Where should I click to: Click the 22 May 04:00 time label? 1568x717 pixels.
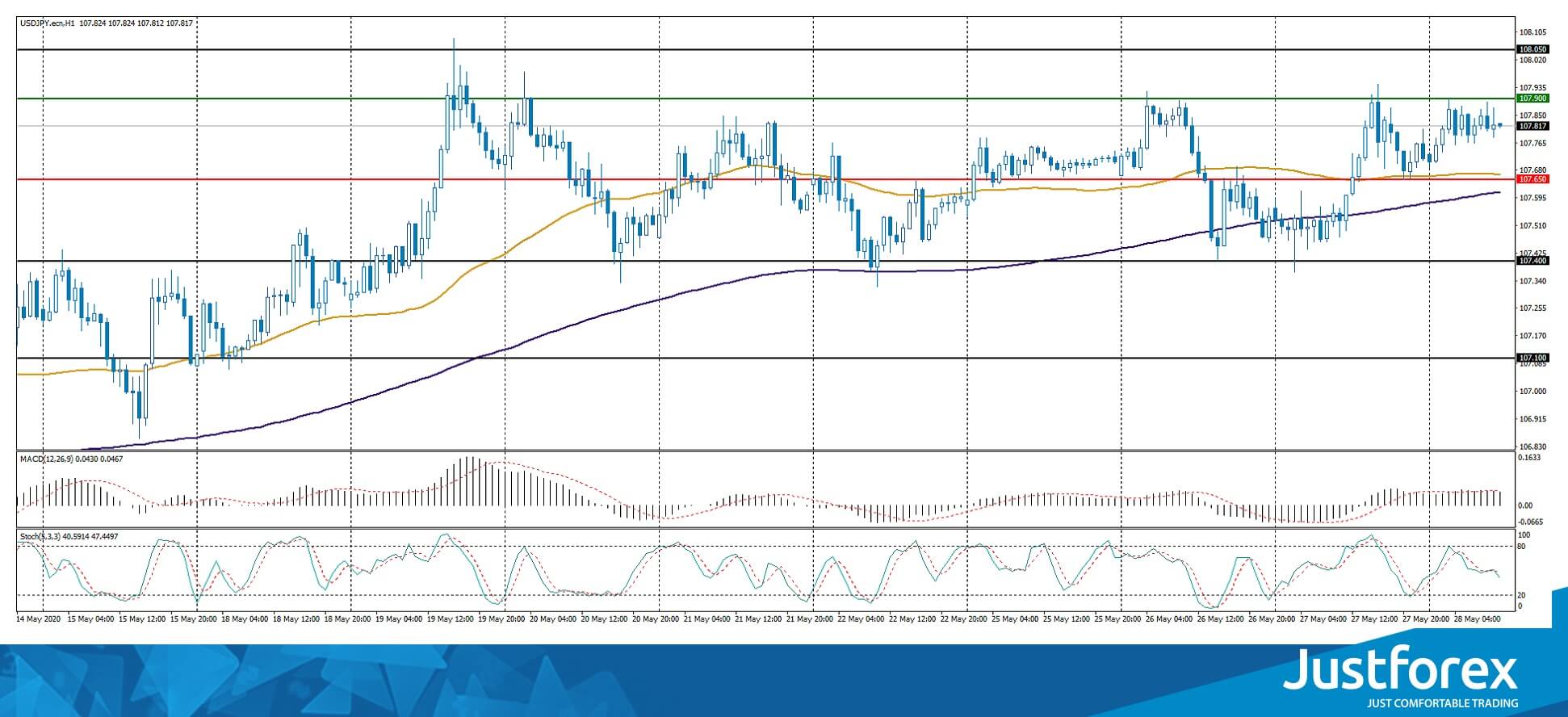pyautogui.click(x=862, y=618)
